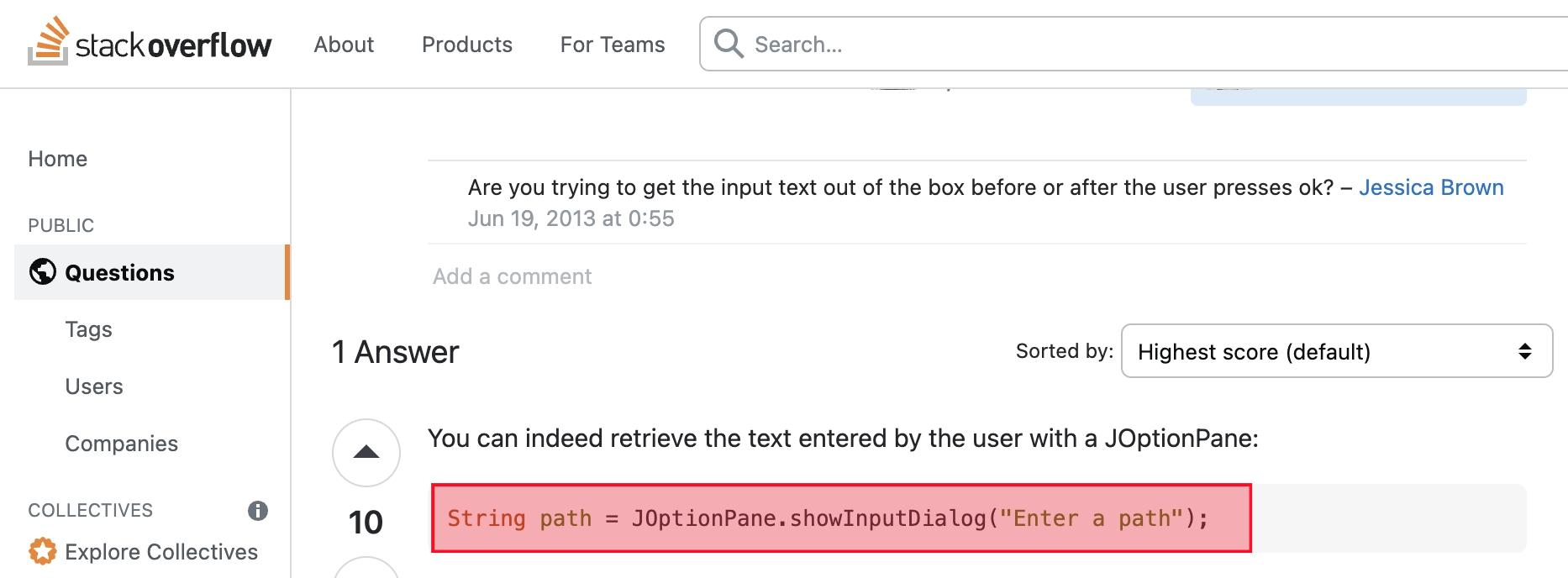The width and height of the screenshot is (1568, 578).
Task: Go to Home in the sidebar
Action: [x=58, y=159]
